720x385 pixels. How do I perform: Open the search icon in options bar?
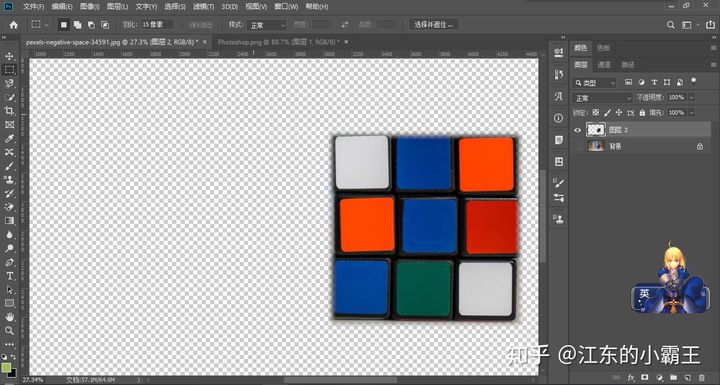pos(671,25)
